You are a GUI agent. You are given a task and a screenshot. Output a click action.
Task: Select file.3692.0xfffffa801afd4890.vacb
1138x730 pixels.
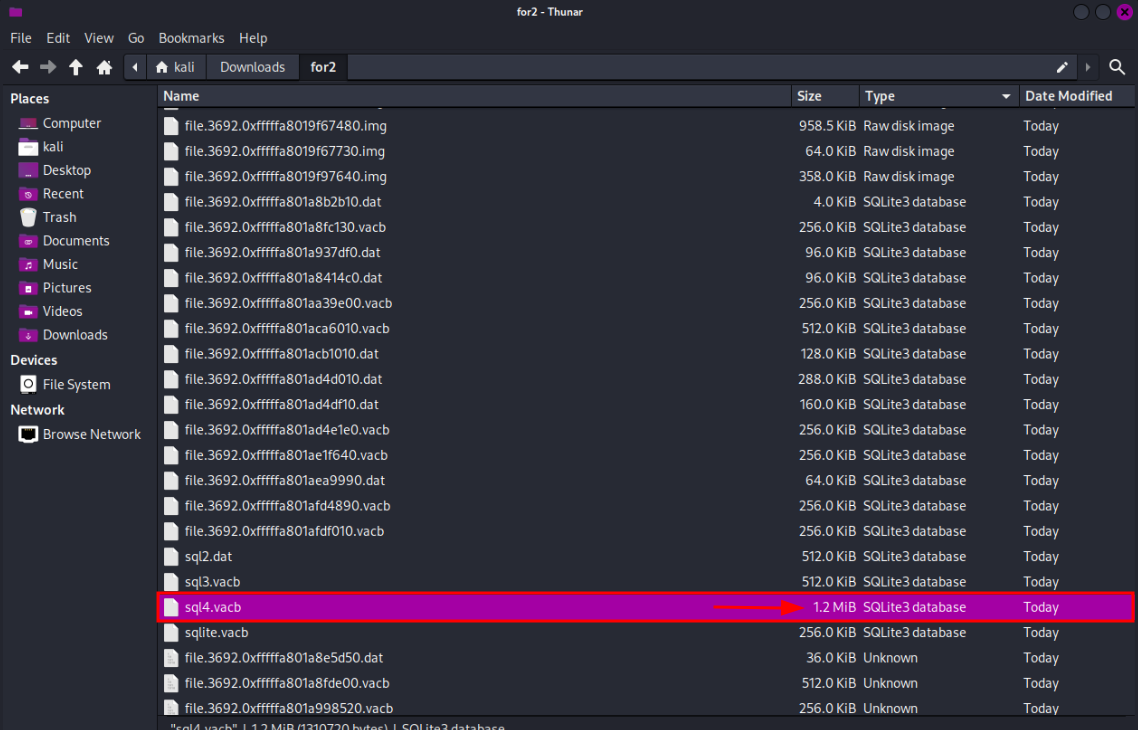click(646, 507)
